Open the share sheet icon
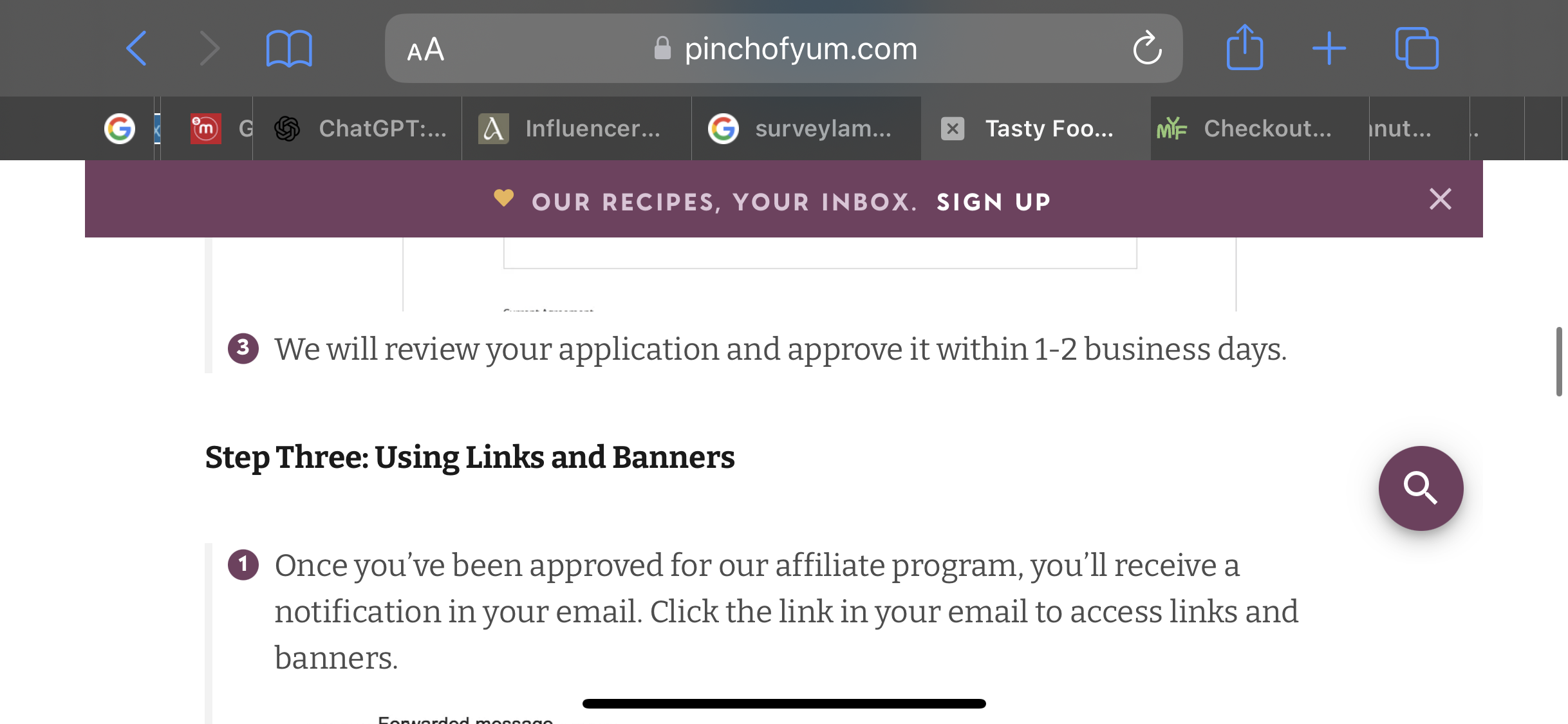1568x724 pixels. [1245, 47]
